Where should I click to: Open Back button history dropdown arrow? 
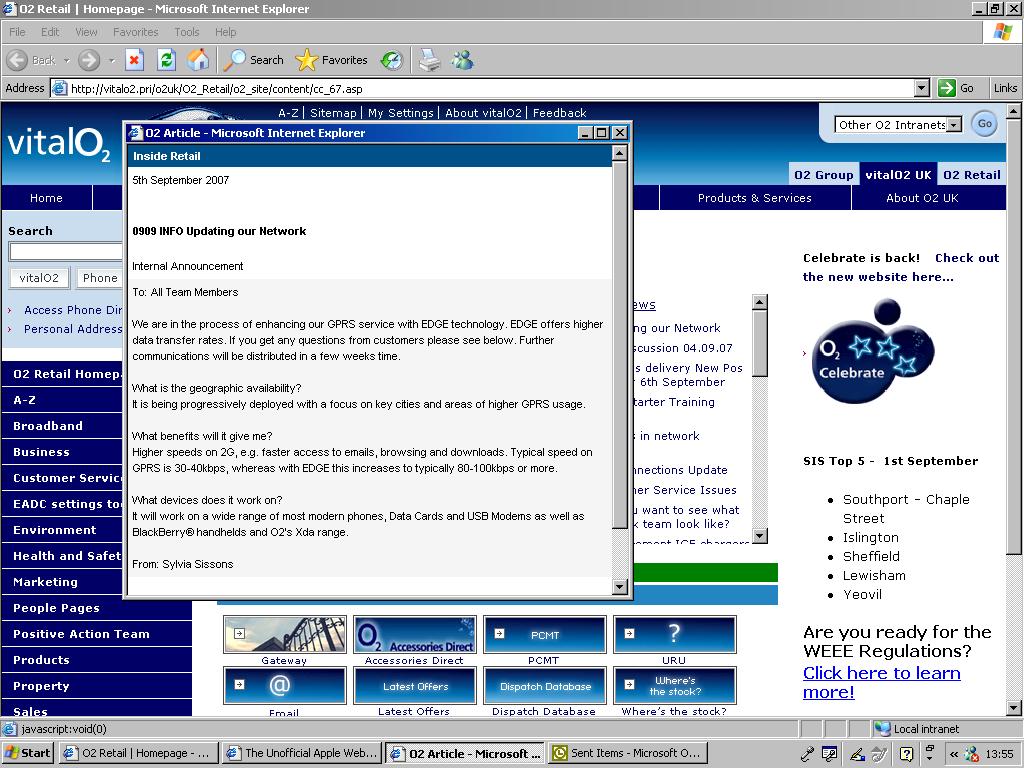[x=66, y=60]
